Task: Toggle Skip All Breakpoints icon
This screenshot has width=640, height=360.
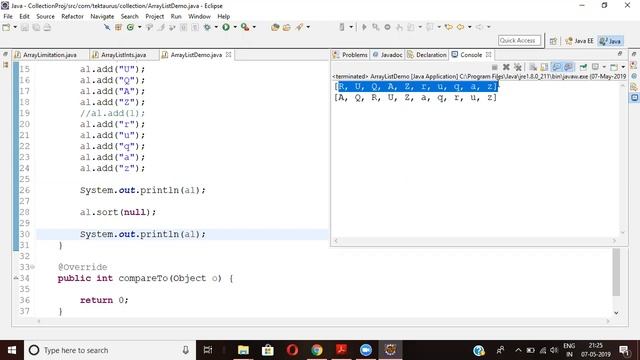Action: point(107,27)
